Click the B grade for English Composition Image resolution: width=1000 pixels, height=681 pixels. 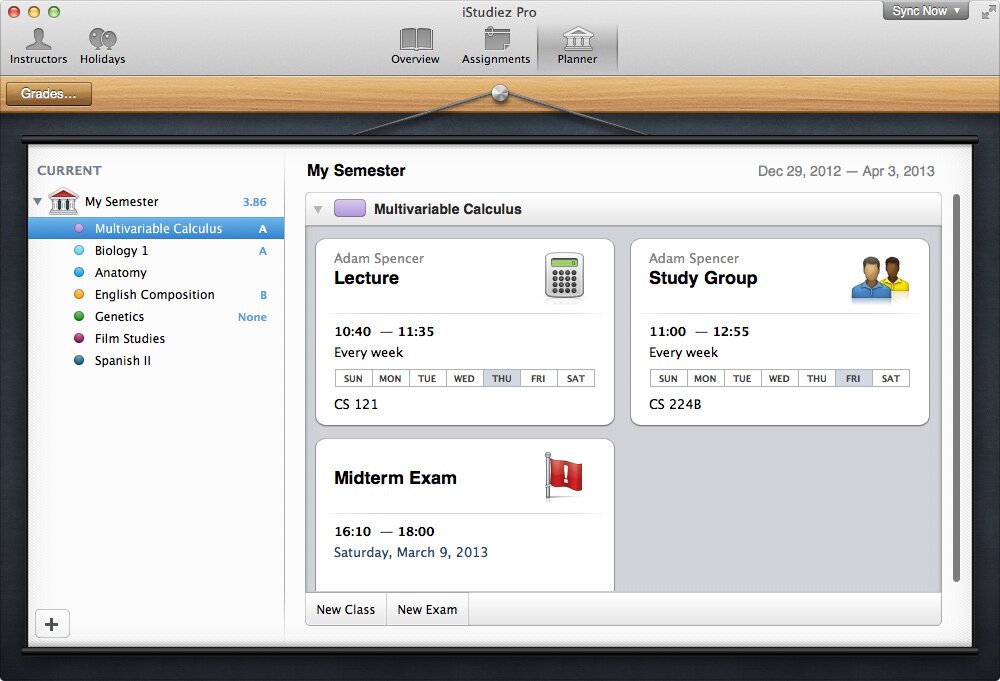point(263,295)
